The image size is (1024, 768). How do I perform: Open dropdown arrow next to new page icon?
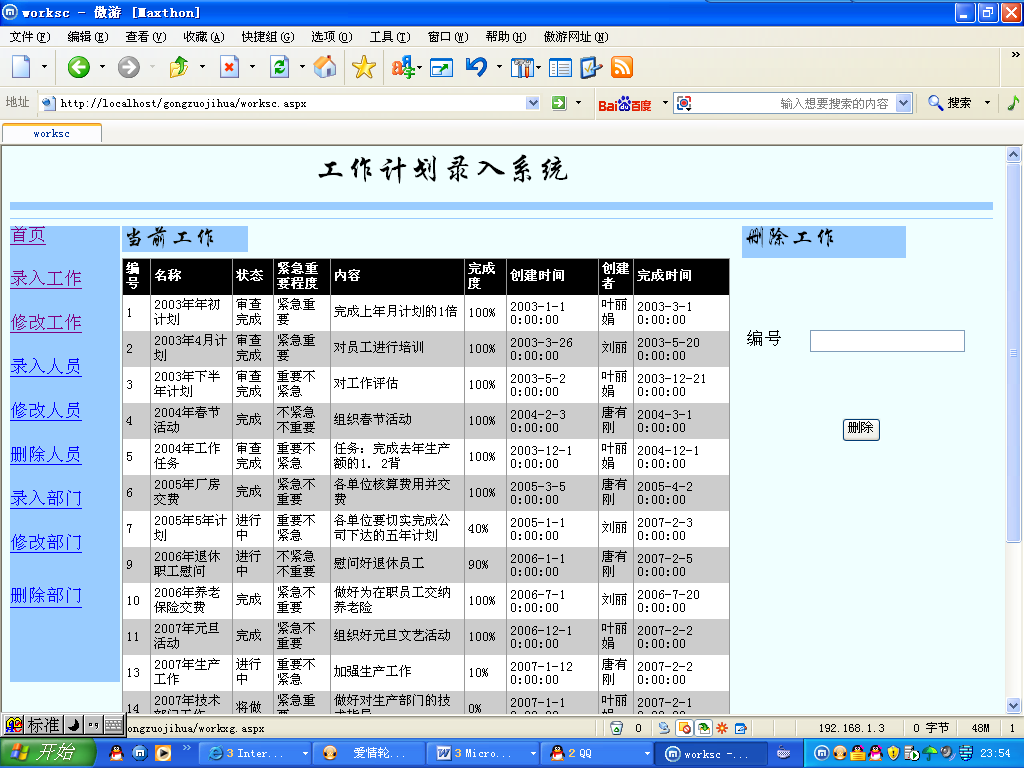coord(44,67)
